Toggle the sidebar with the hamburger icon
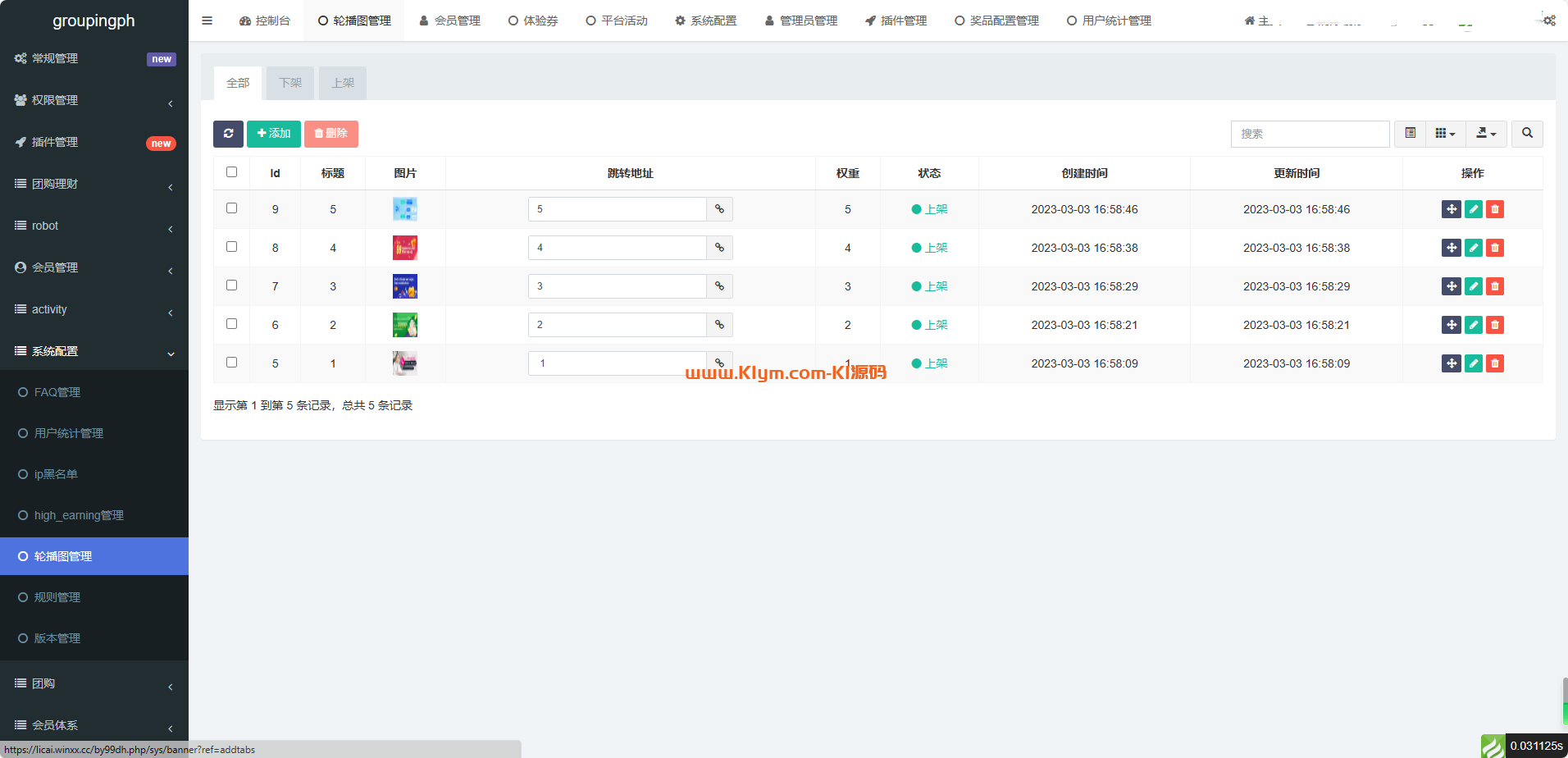1568x758 pixels. click(207, 21)
